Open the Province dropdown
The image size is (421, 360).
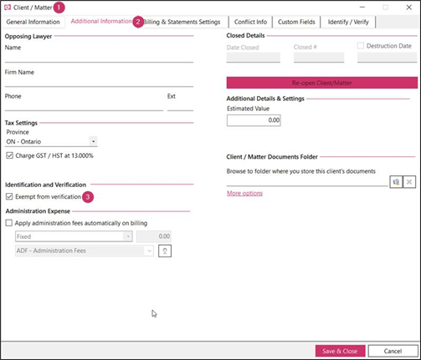pyautogui.click(x=93, y=142)
